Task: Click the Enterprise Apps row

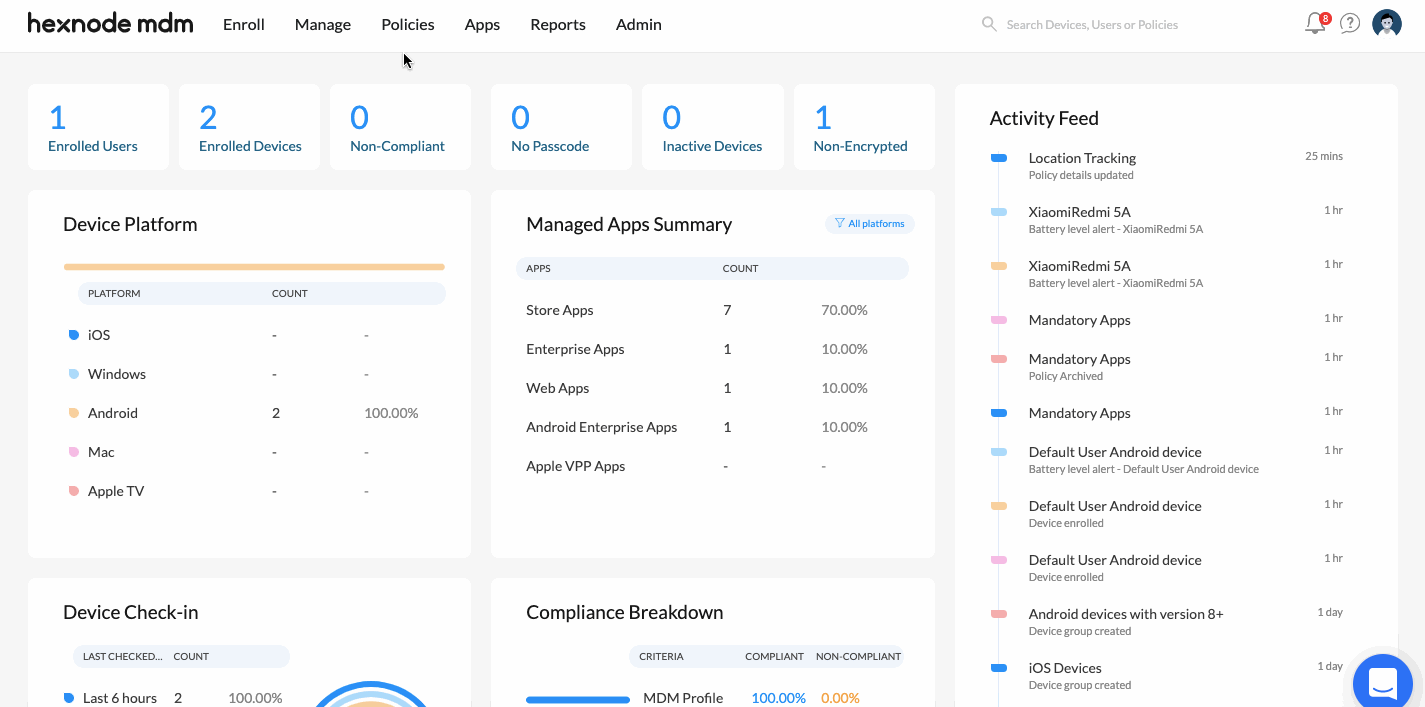Action: click(x=712, y=349)
